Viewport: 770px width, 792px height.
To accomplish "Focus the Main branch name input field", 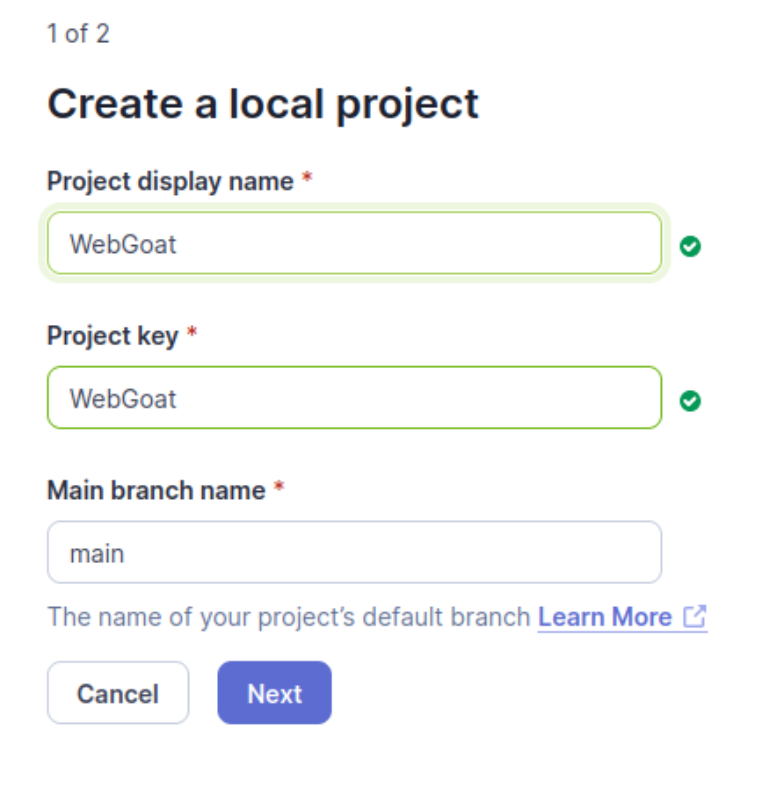I will pos(355,552).
